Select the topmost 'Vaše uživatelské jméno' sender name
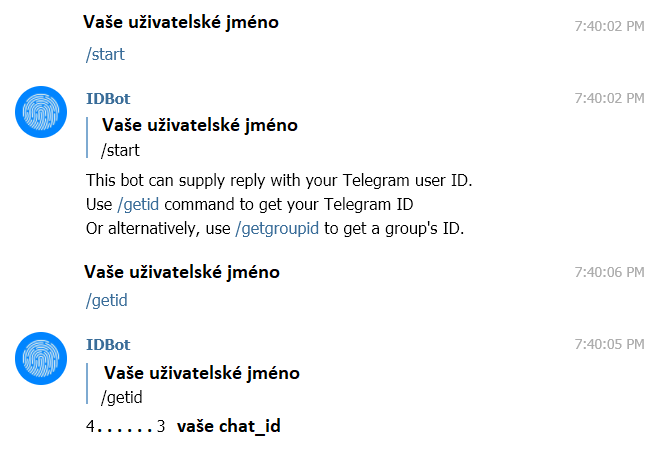671x449 pixels. (x=181, y=22)
